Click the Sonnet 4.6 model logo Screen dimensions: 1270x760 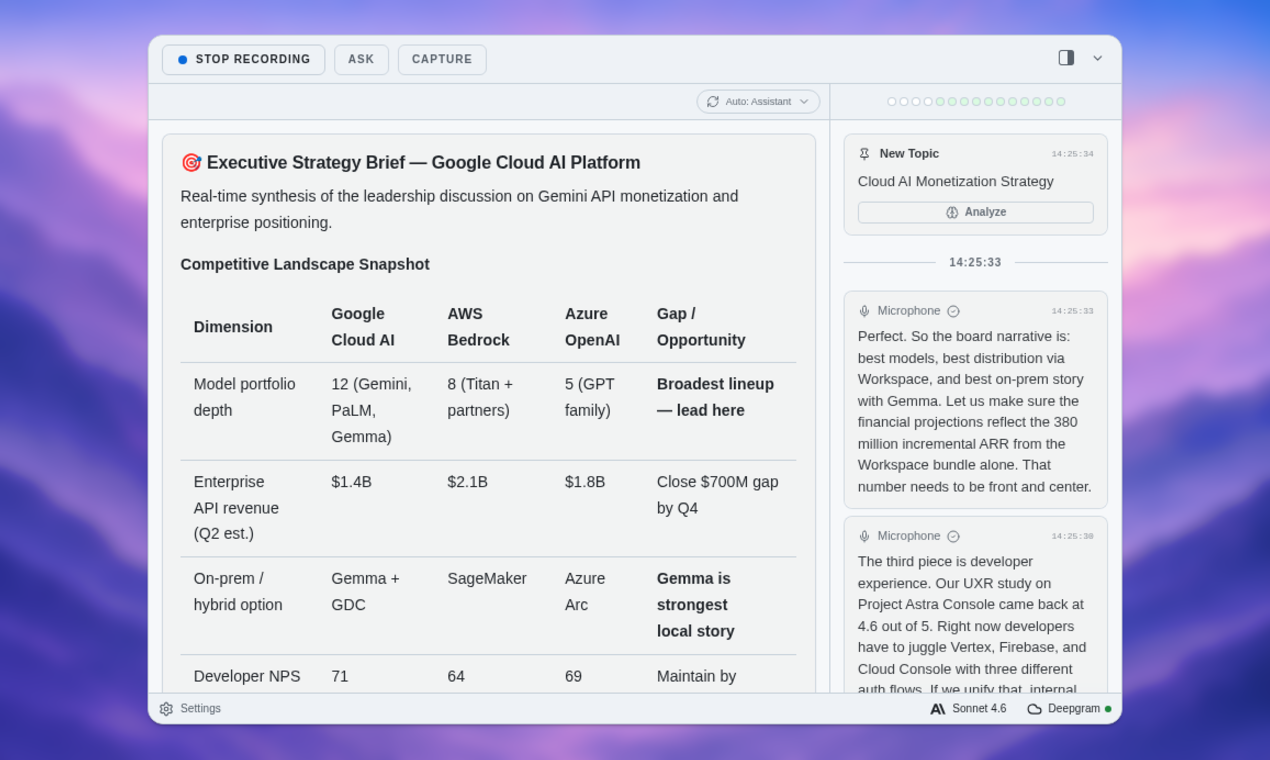(x=938, y=709)
